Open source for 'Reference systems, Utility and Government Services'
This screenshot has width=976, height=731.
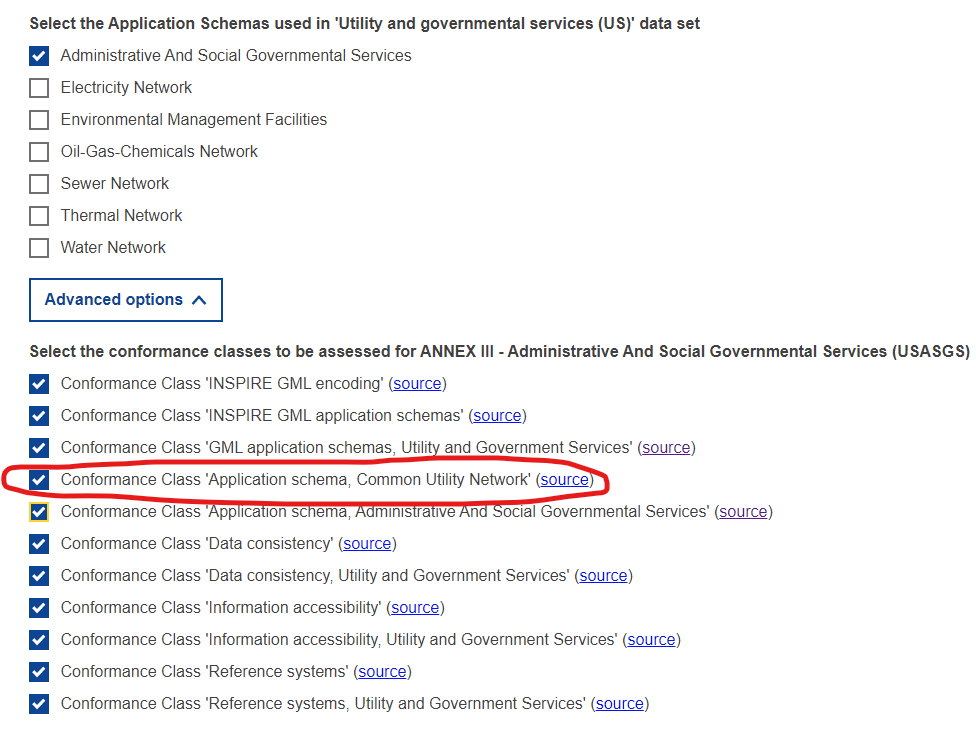tap(619, 704)
